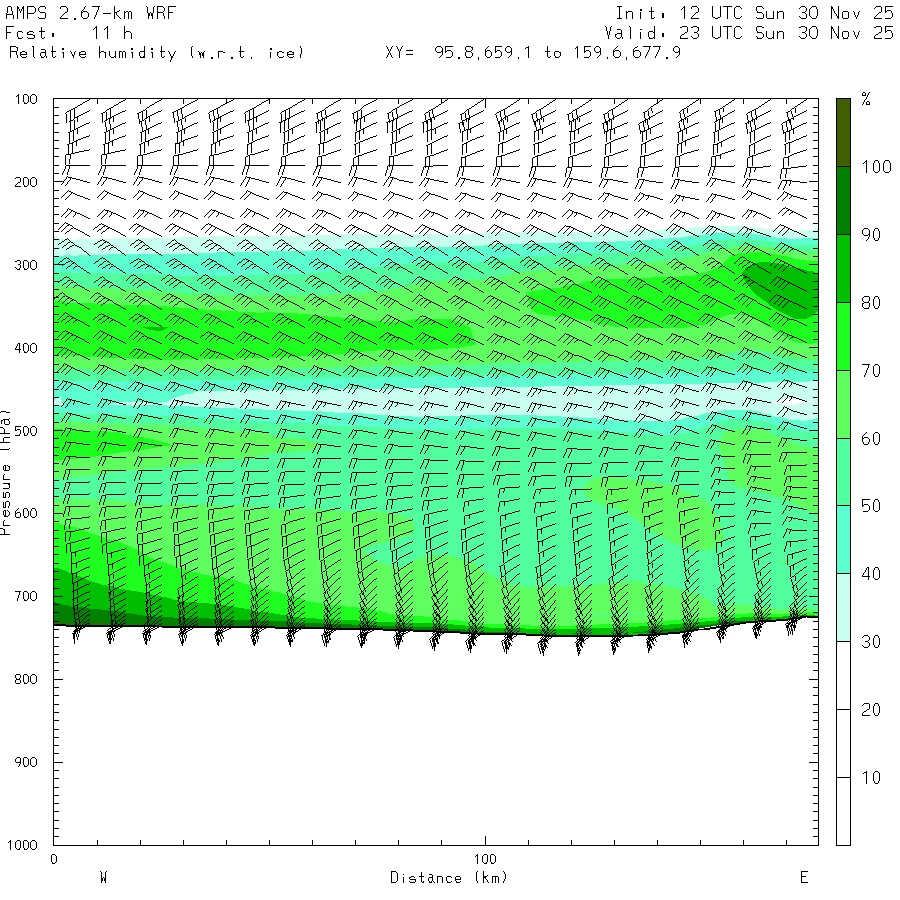The image size is (900, 900).
Task: Select the 500 pressure axis label
Action: click(x=26, y=431)
